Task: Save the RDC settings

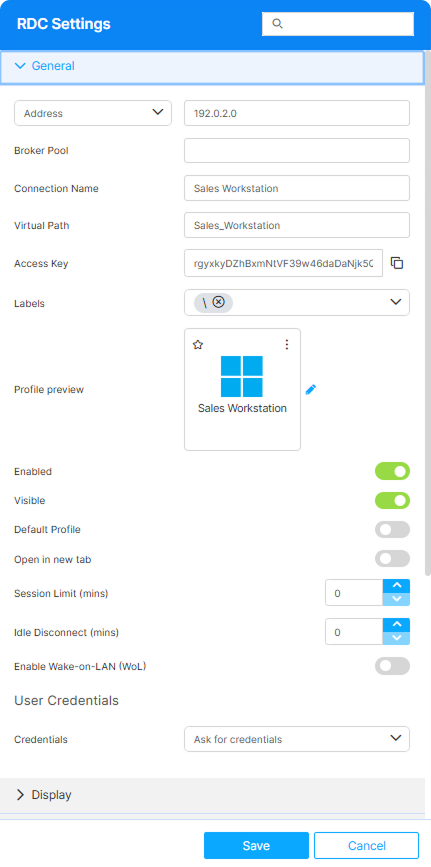Action: (256, 845)
